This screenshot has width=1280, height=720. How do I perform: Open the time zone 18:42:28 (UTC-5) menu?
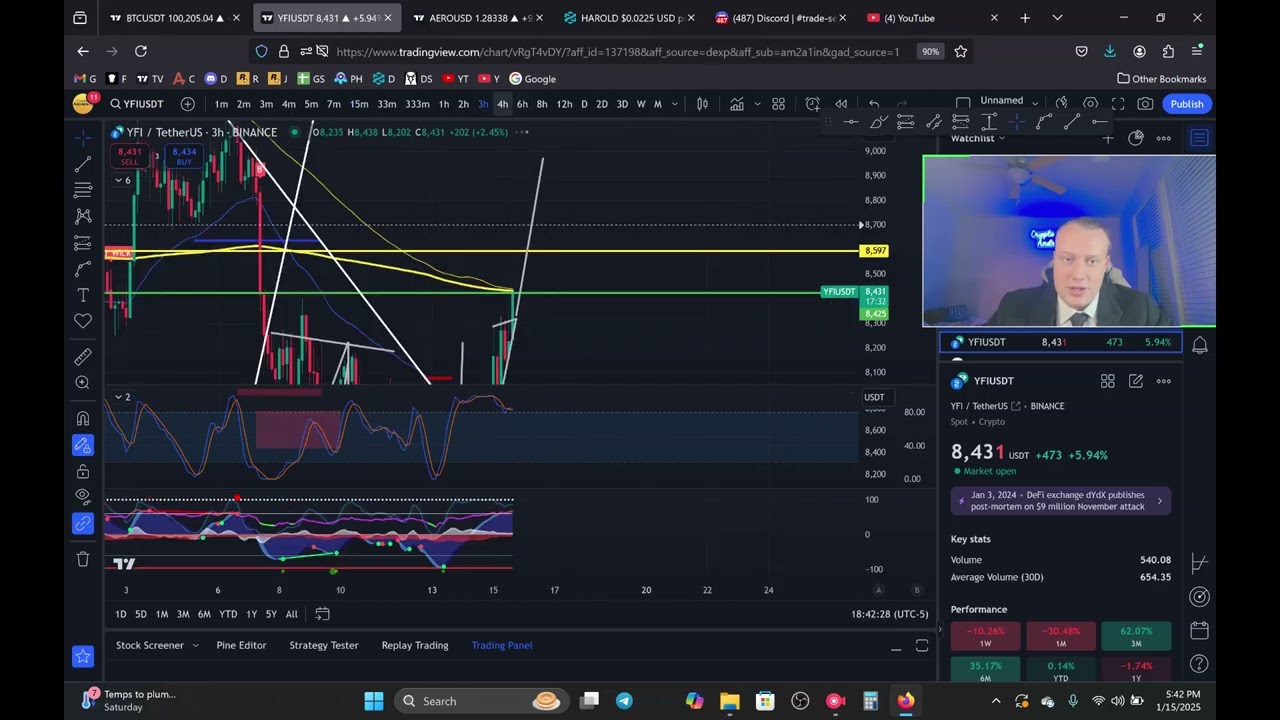890,614
